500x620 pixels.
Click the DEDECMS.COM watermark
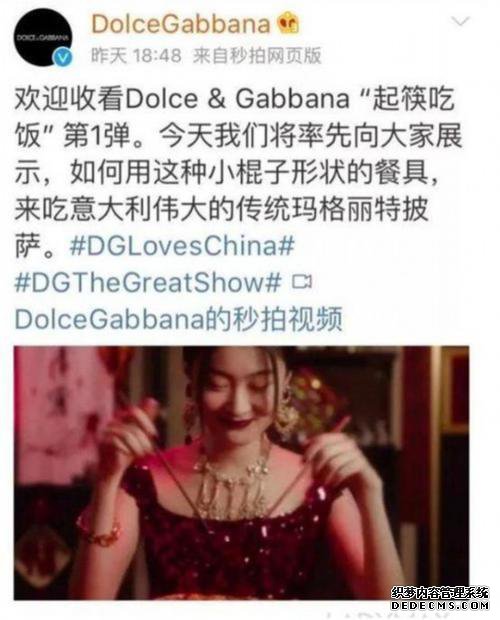pyautogui.click(x=440, y=605)
